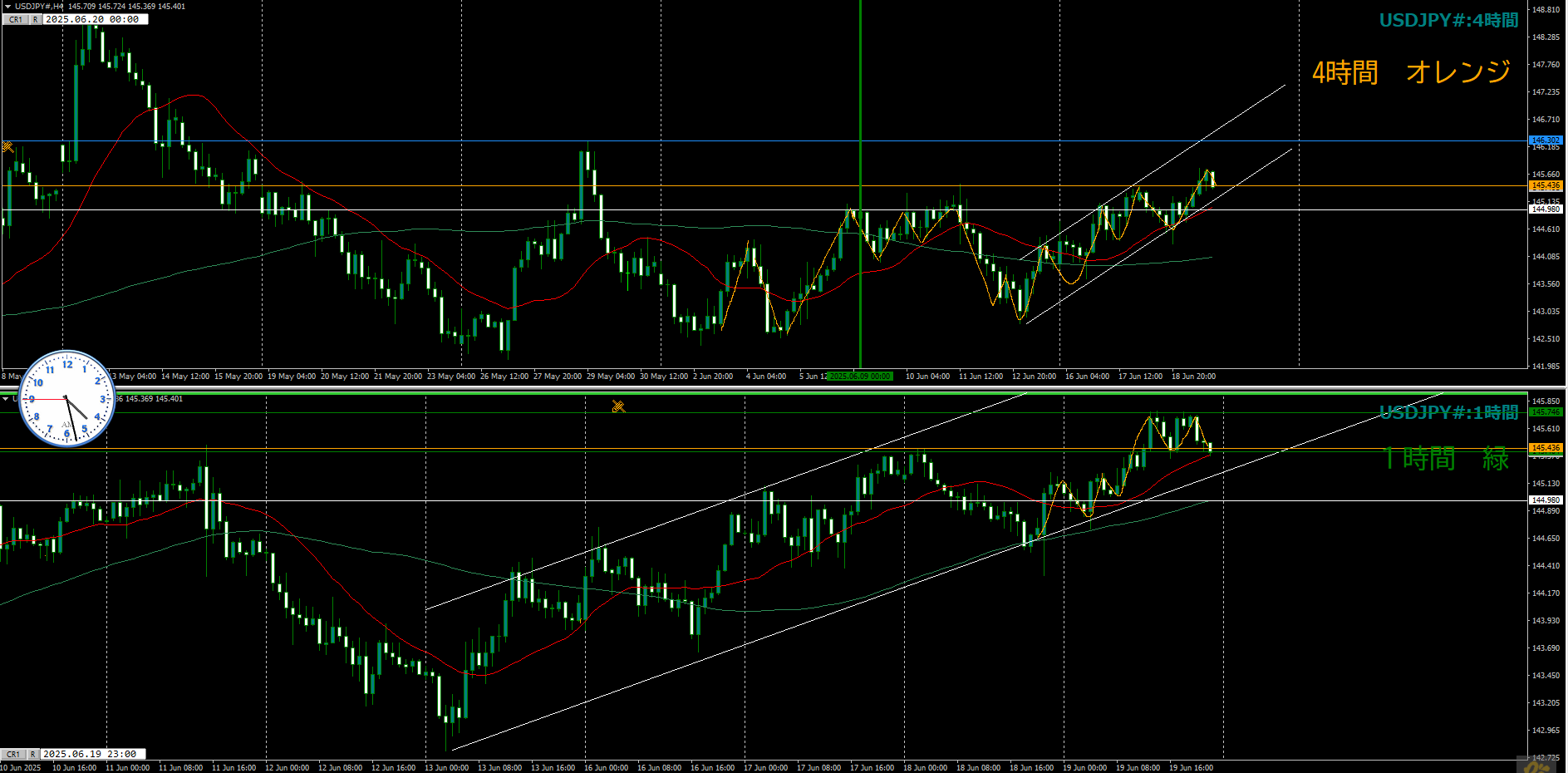Select the trade marker icon on the H4 chart
Screen dimensions: 1568x773
7,147
